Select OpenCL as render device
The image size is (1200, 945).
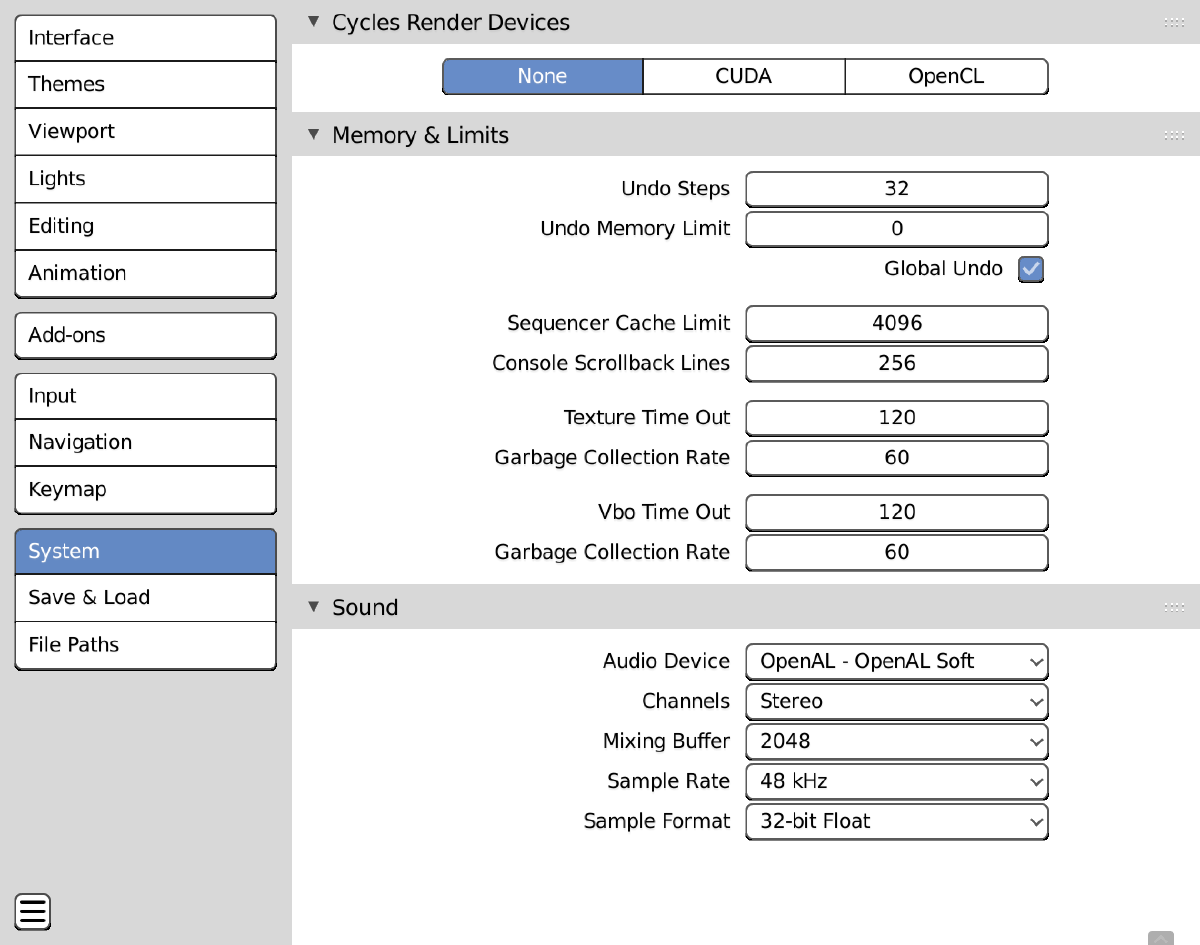point(946,77)
